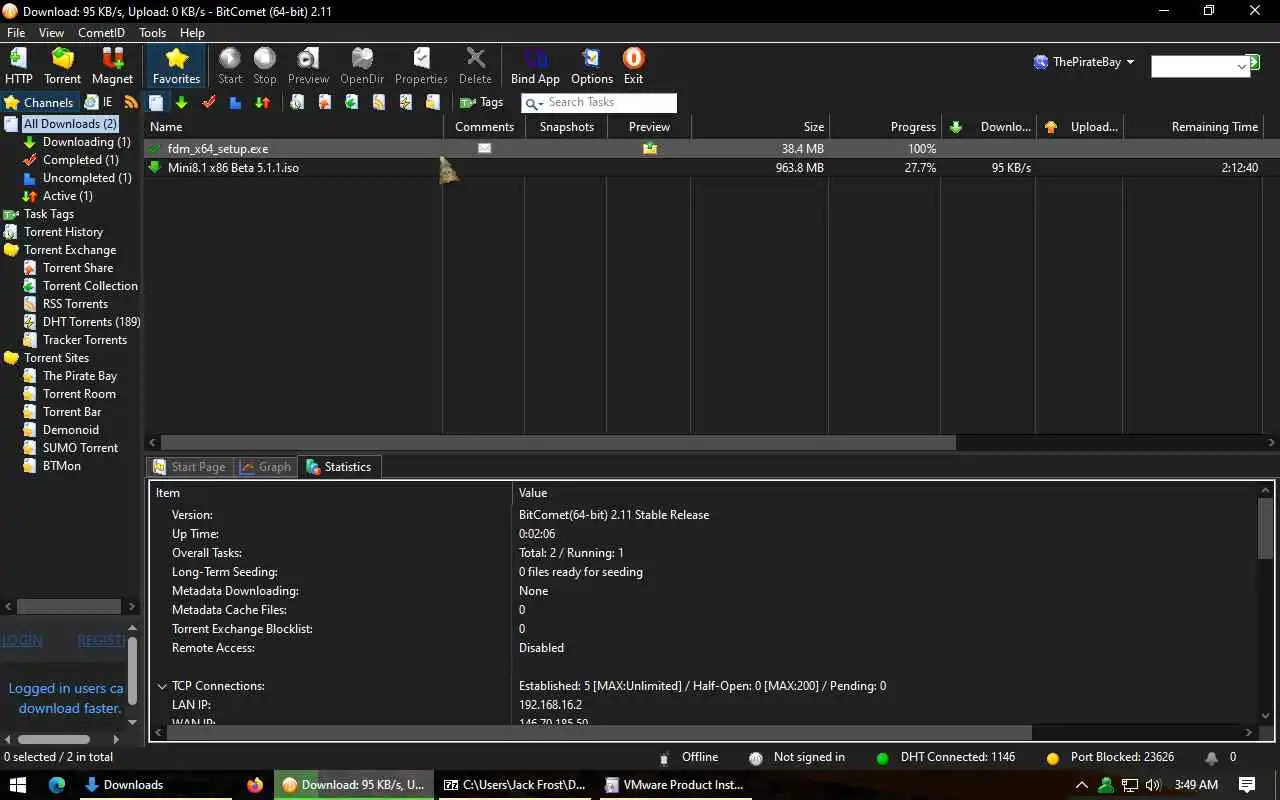Open Torrent History in sidebar
The image size is (1280, 800).
tap(63, 232)
